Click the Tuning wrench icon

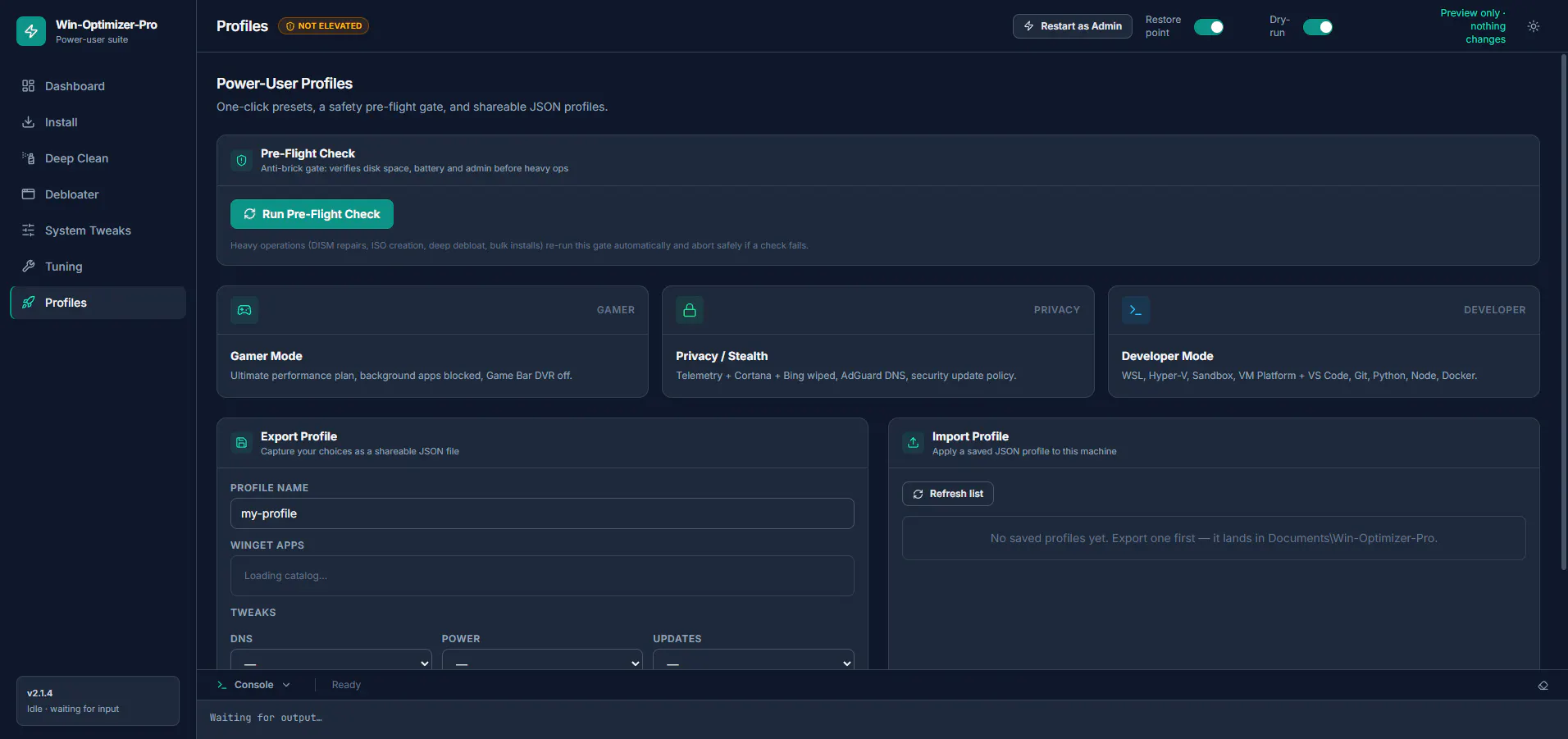[28, 267]
